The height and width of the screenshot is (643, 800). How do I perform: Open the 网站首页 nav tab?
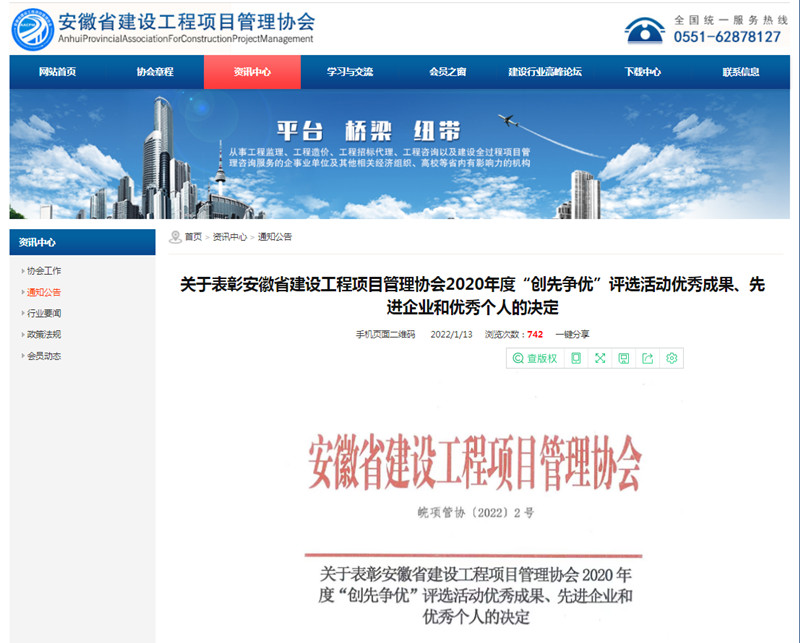click(x=58, y=72)
